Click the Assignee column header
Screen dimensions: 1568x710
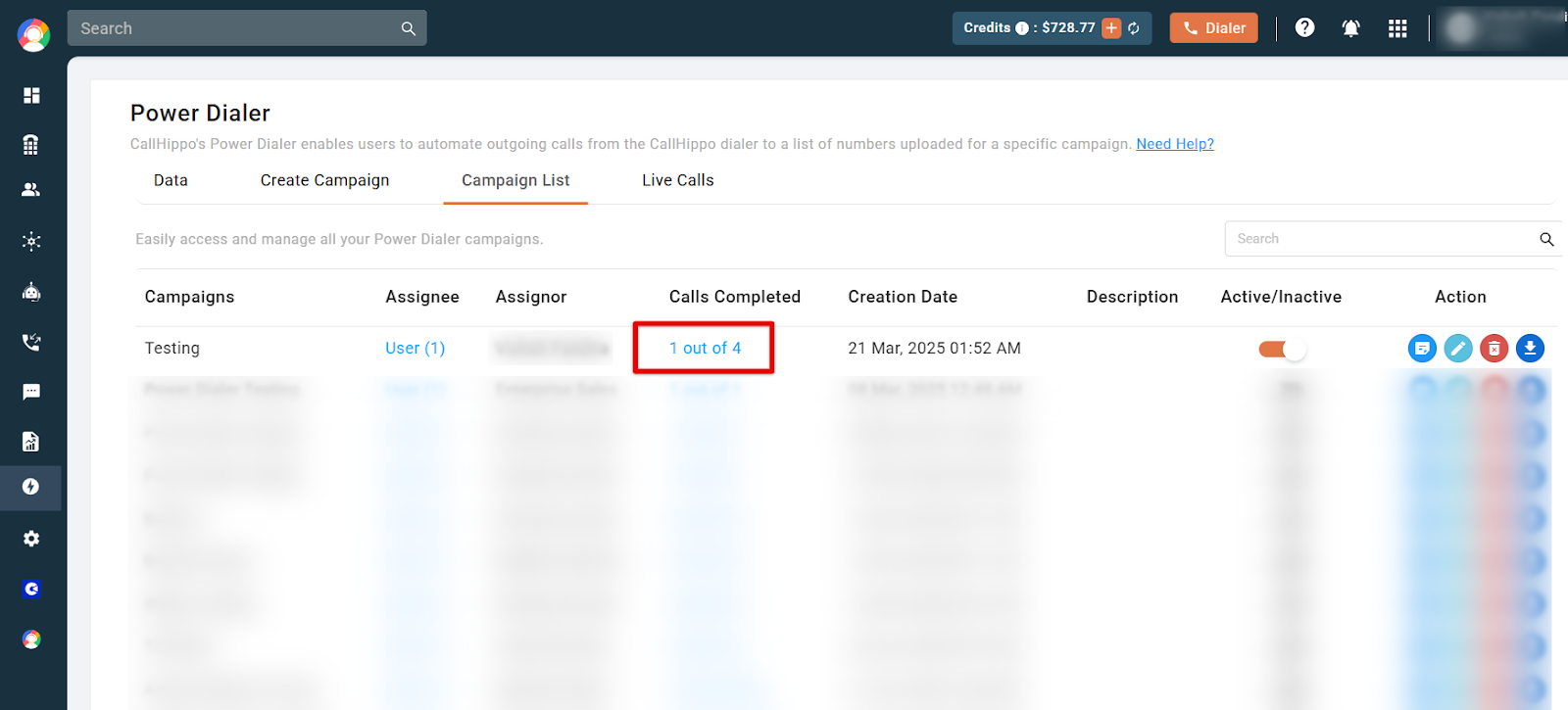pos(422,297)
